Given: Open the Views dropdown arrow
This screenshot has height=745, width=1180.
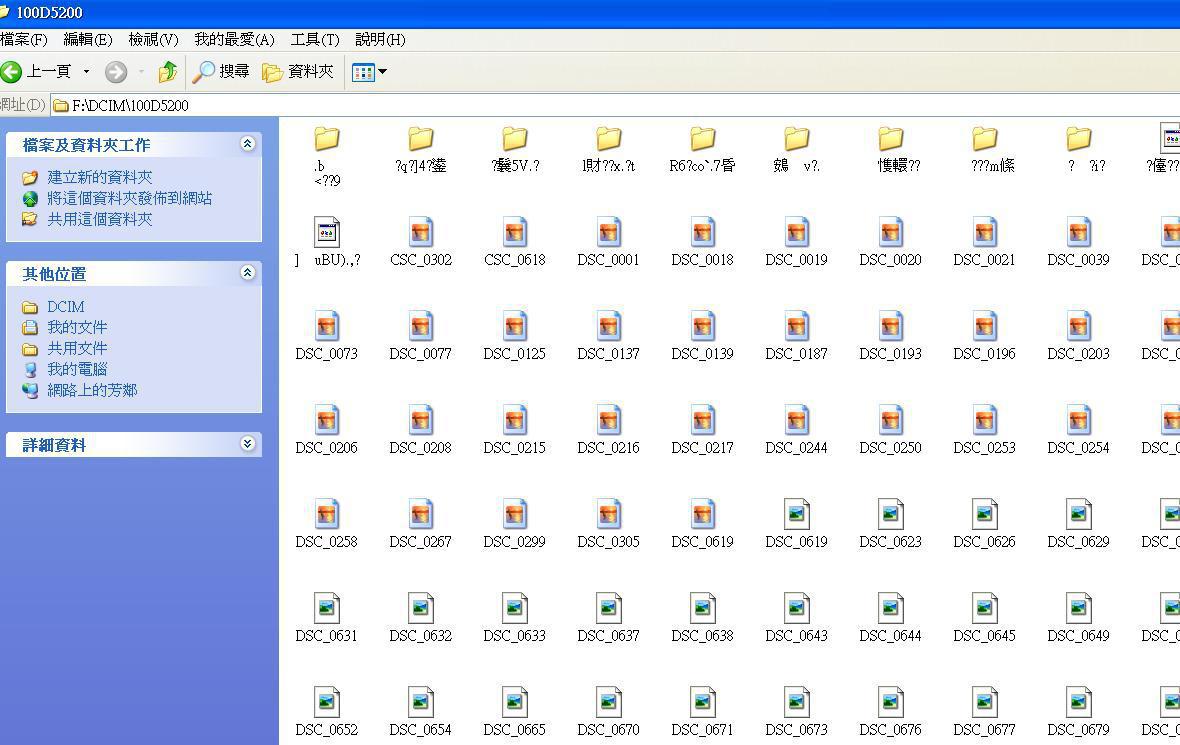Looking at the screenshot, I should (x=382, y=72).
